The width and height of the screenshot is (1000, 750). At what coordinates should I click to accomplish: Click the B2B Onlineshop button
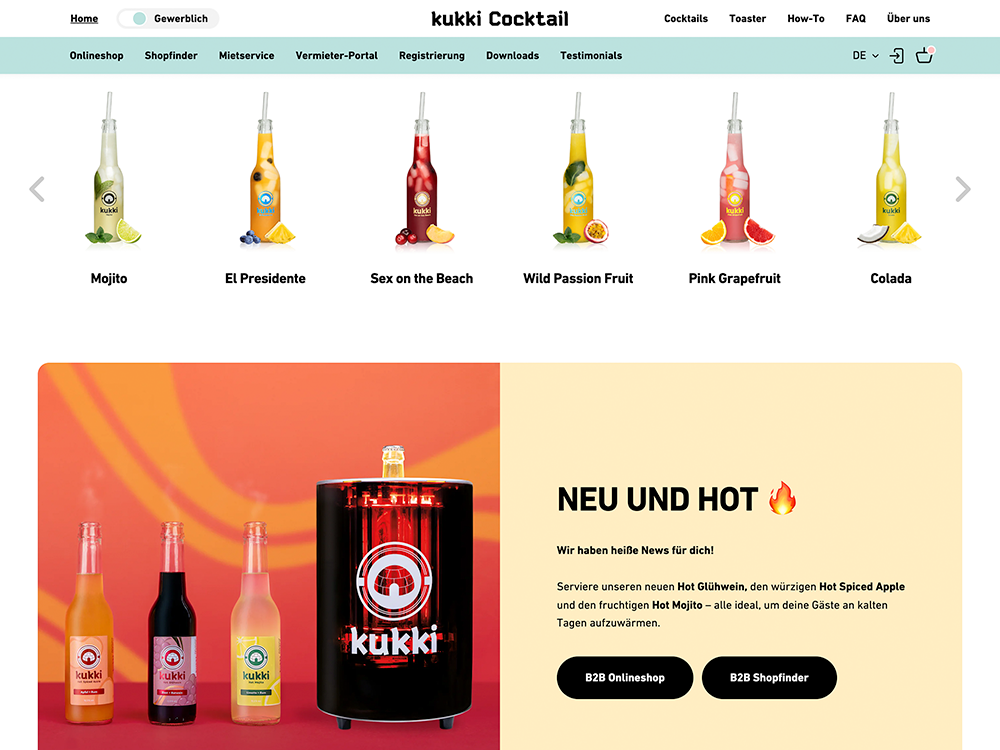(x=625, y=677)
